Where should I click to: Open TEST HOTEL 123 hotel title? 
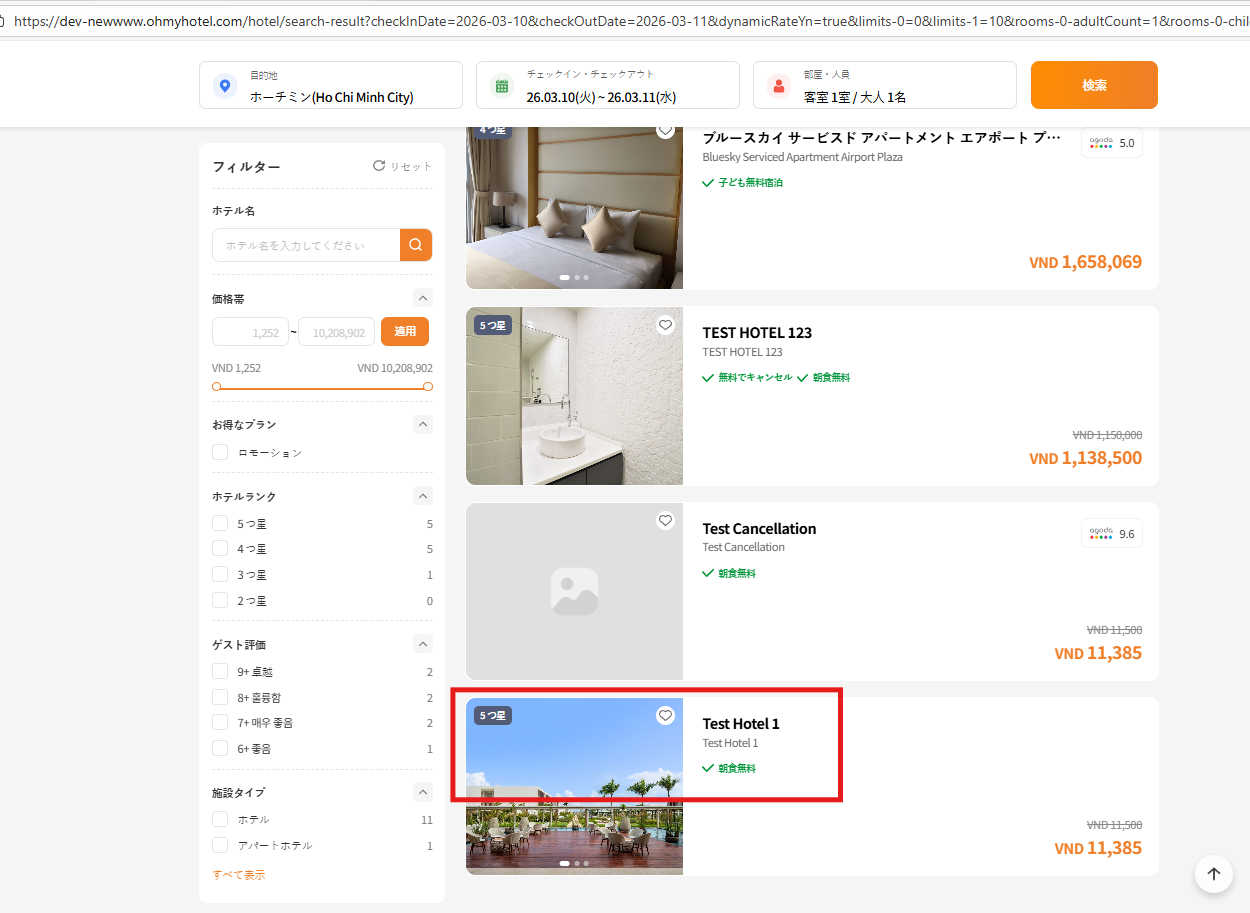757,333
